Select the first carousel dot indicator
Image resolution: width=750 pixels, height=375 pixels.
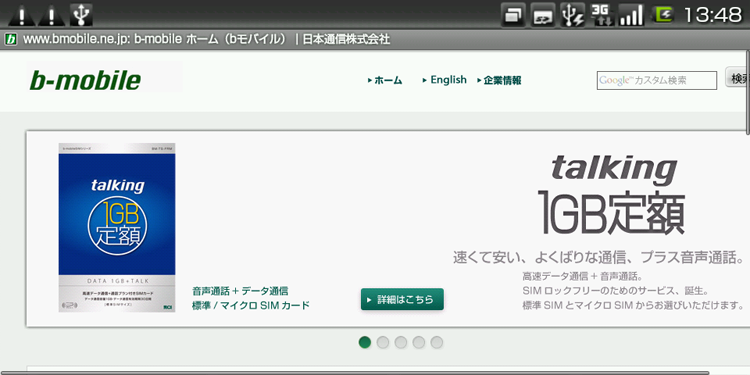(365, 342)
